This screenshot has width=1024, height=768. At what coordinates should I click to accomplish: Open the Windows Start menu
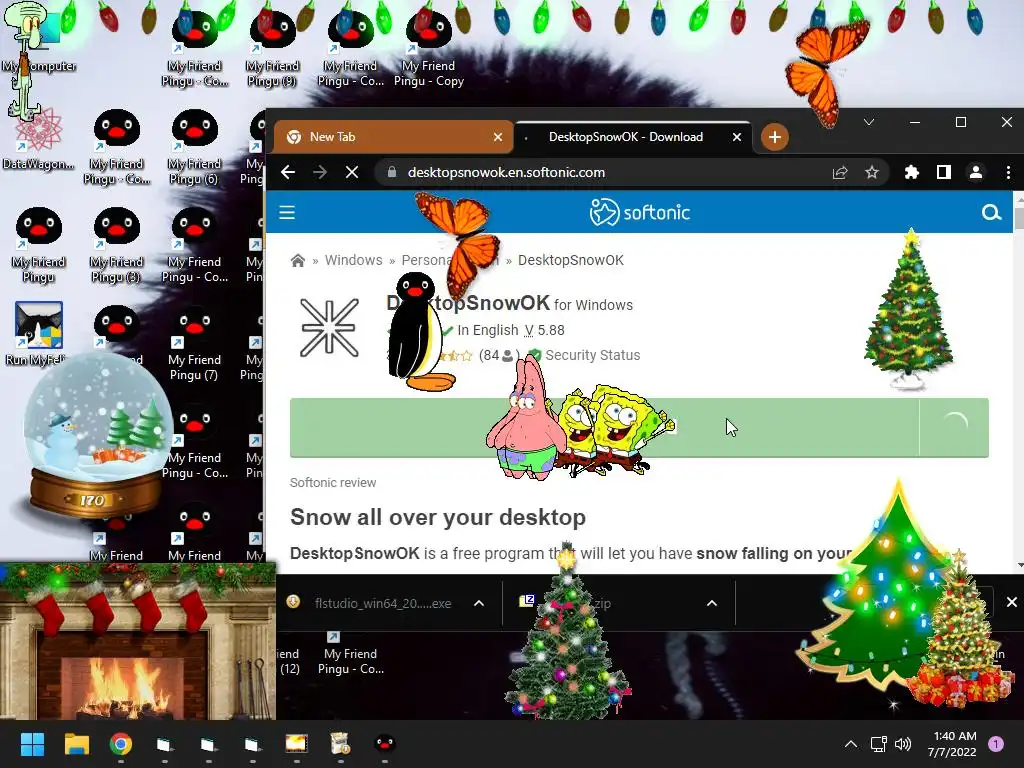32,744
